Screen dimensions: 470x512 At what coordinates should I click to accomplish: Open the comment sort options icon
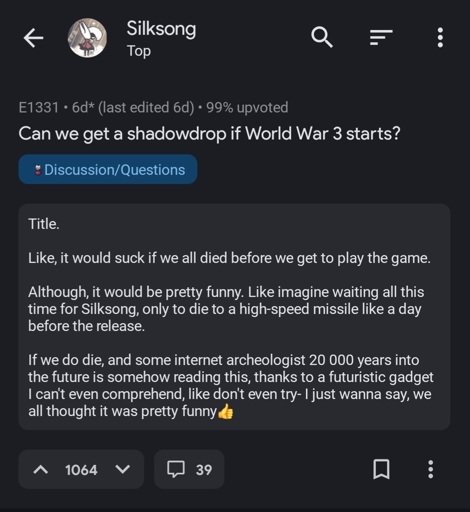[381, 37]
